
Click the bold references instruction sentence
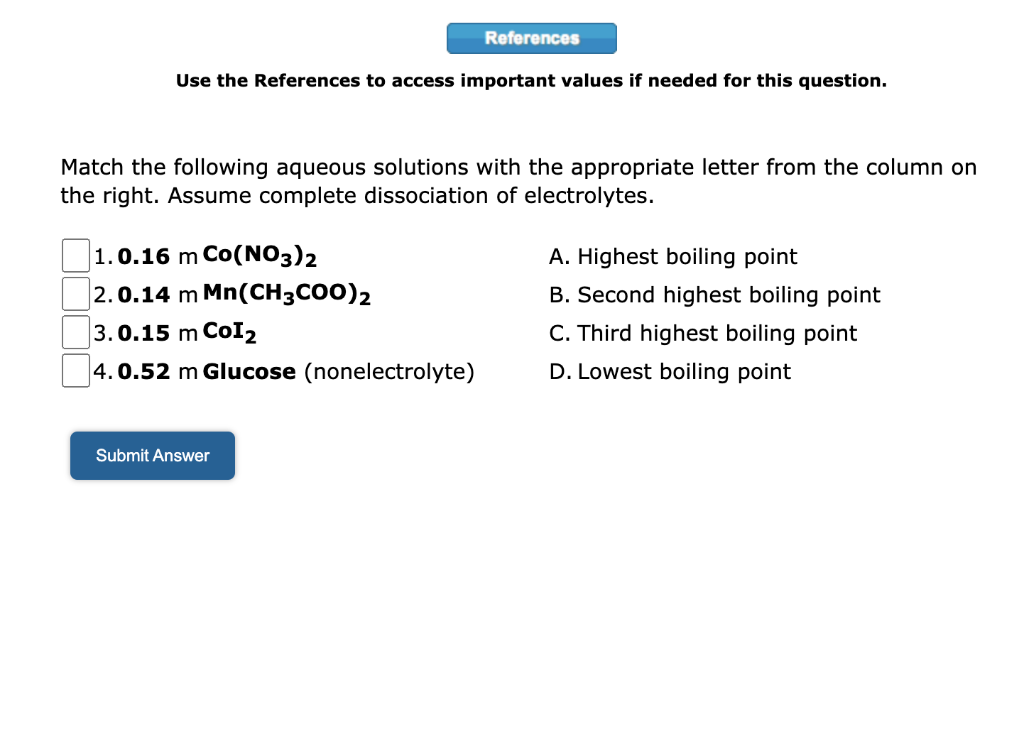pos(531,81)
